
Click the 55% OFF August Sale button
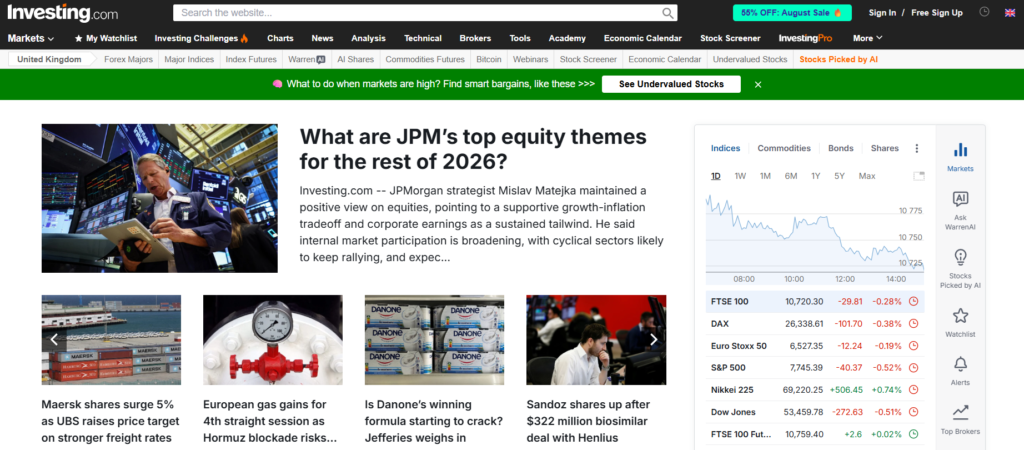click(x=792, y=12)
